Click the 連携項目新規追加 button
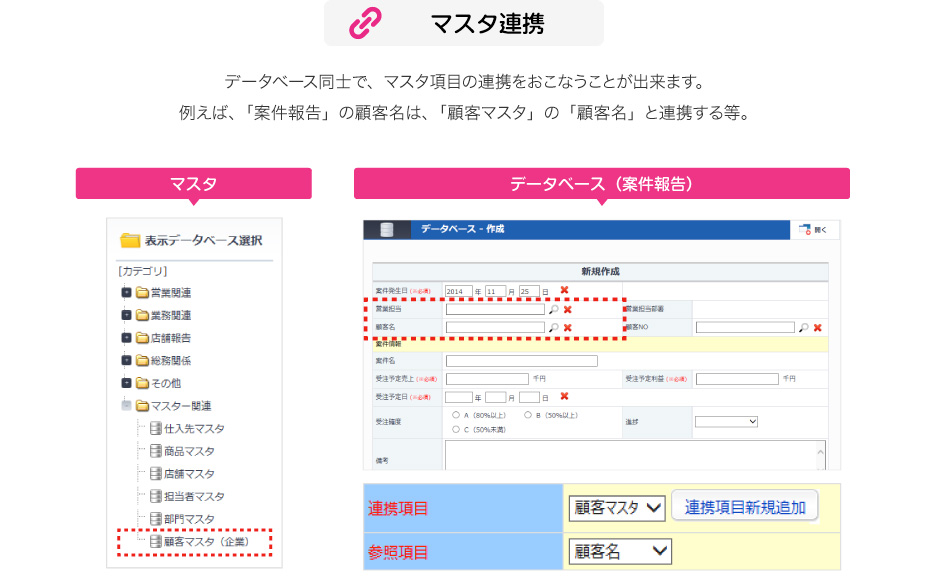This screenshot has height=580, width=930. (x=745, y=507)
